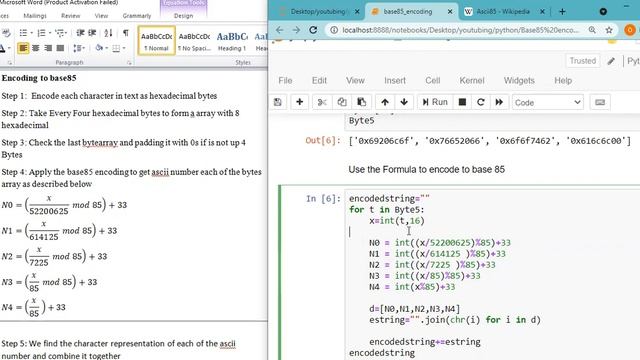
Task: Open the Paragraph dialog launcher in Word
Action: click(129, 63)
